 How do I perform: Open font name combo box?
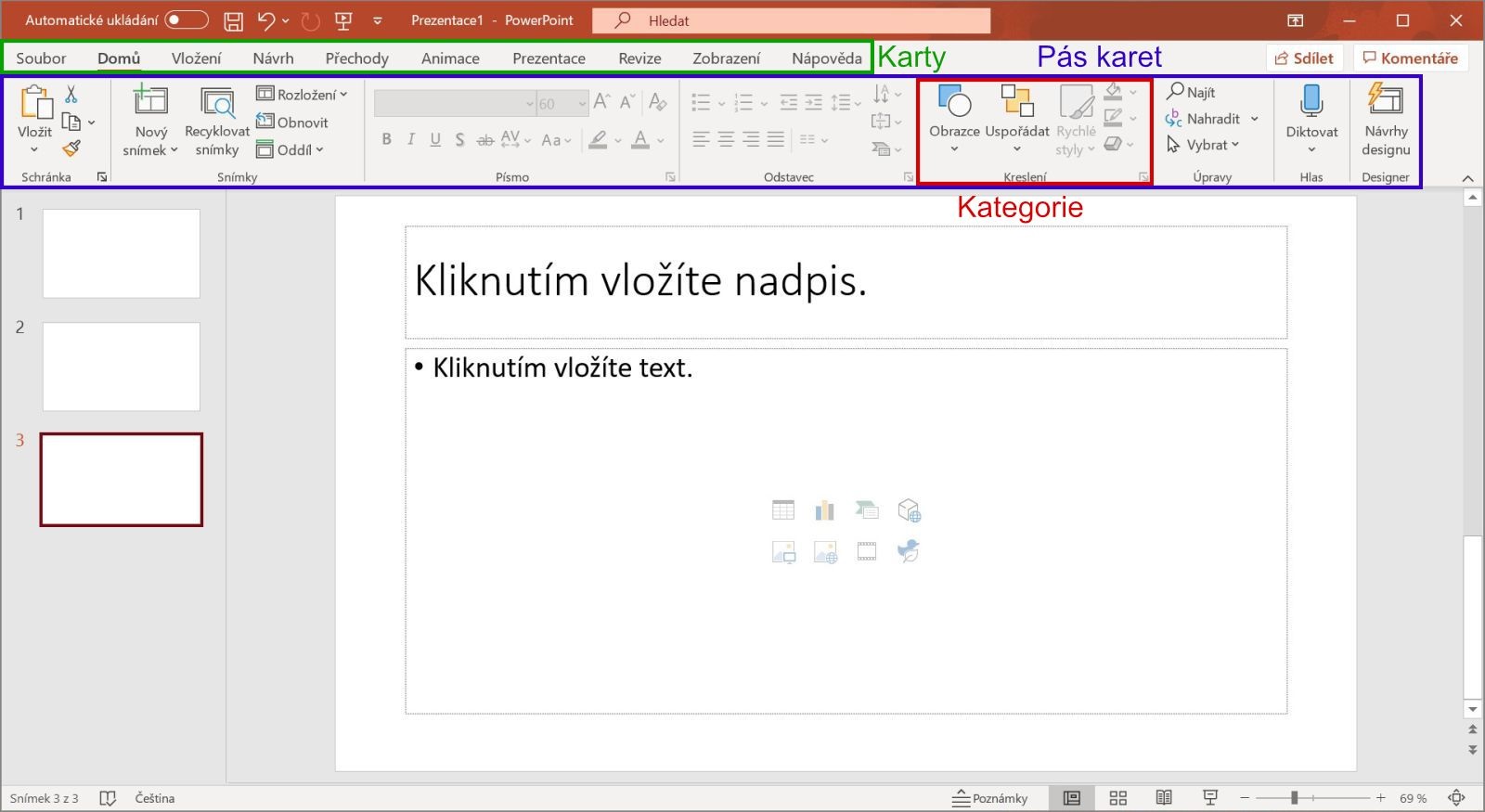click(x=455, y=103)
